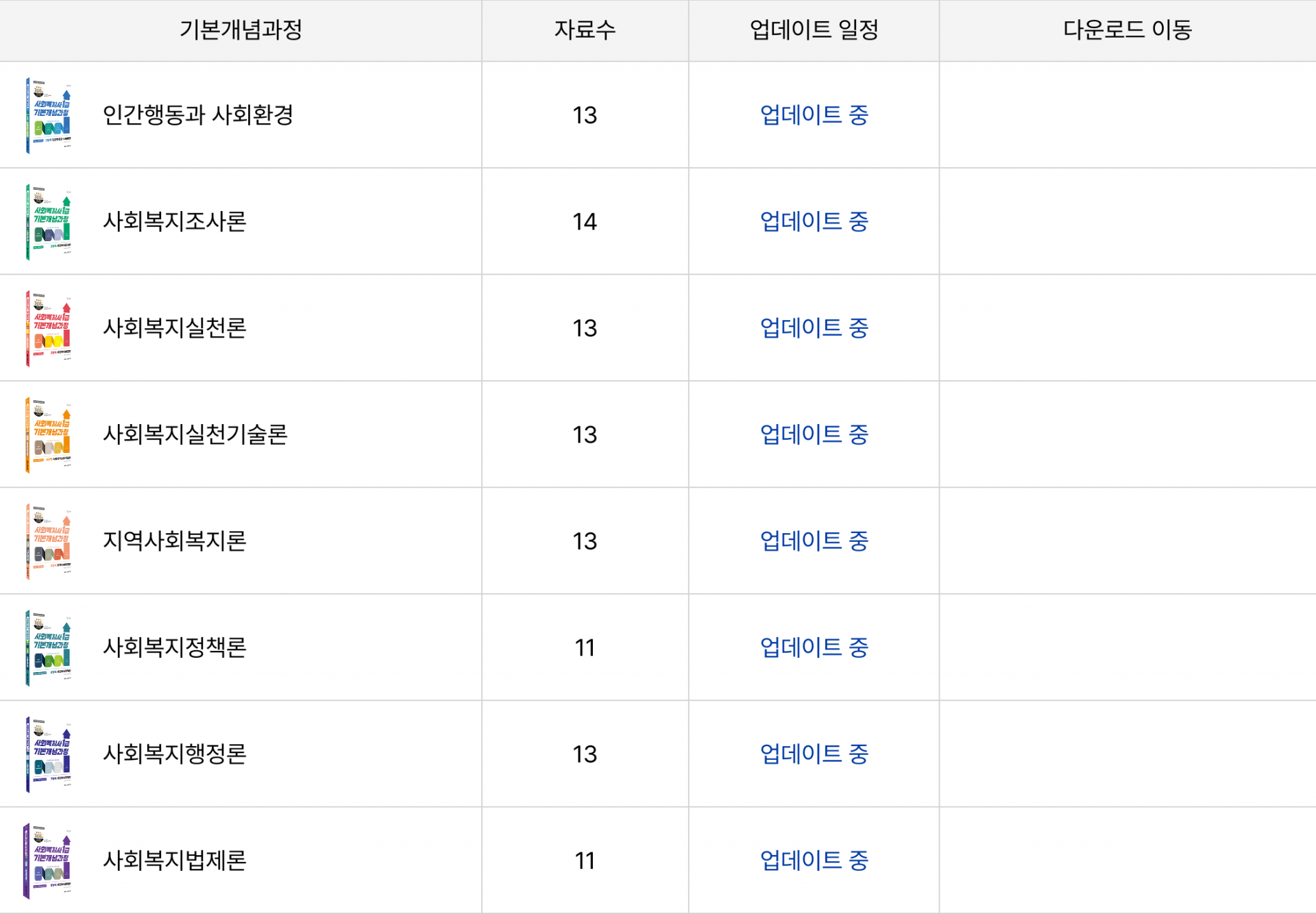Image resolution: width=1316 pixels, height=914 pixels.
Task: Select the 사회복지법제론 purple book cover
Action: 49,861
